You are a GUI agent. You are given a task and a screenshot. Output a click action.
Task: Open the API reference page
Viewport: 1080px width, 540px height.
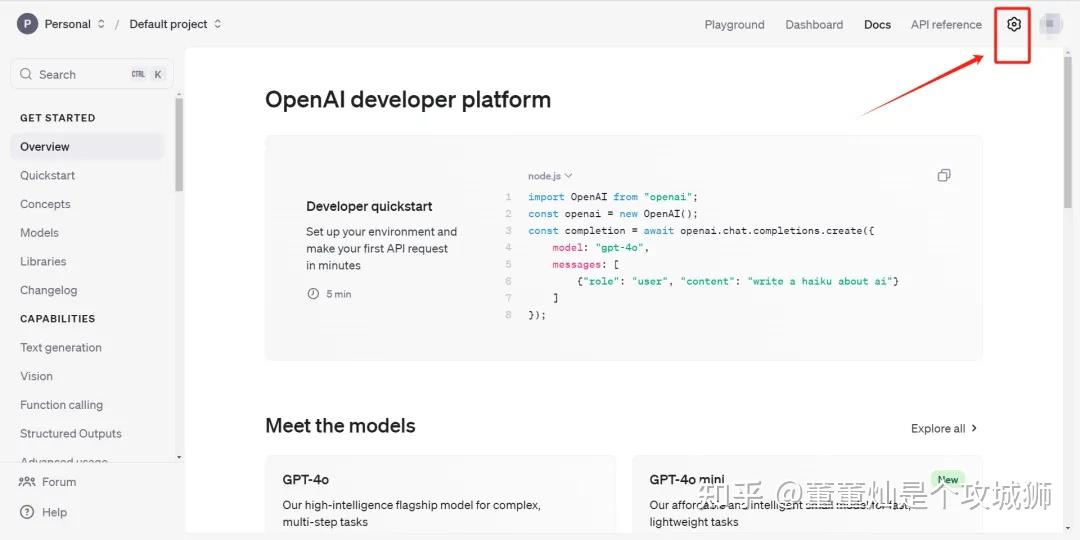pyautogui.click(x=946, y=25)
